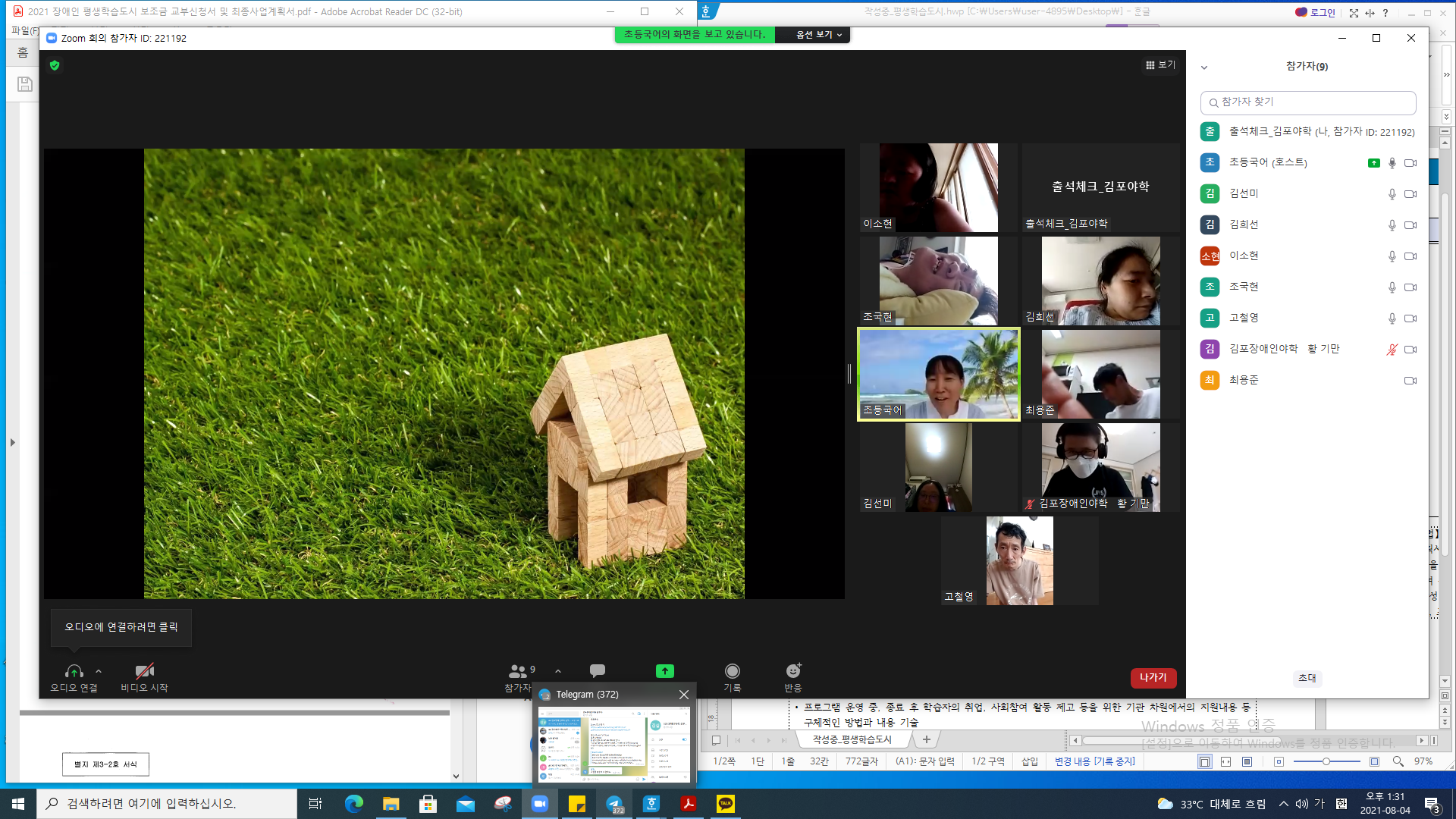Expand audio options caret next to 오디오 연결
Viewport: 1456px width, 819px height.
(x=99, y=671)
